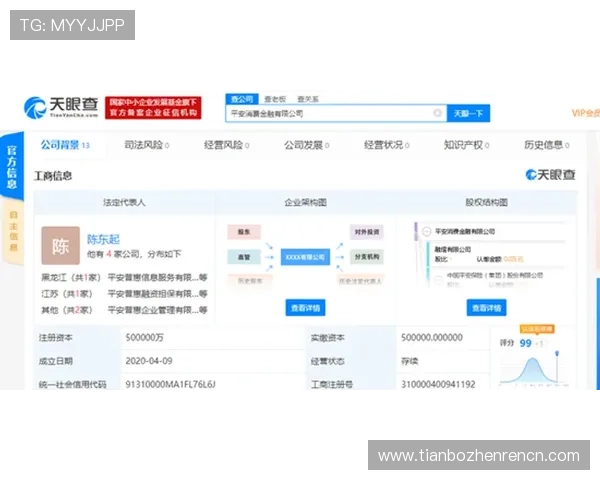600x480 pixels.
Task: Switch to the 公司发展 tab
Action: click(x=307, y=145)
